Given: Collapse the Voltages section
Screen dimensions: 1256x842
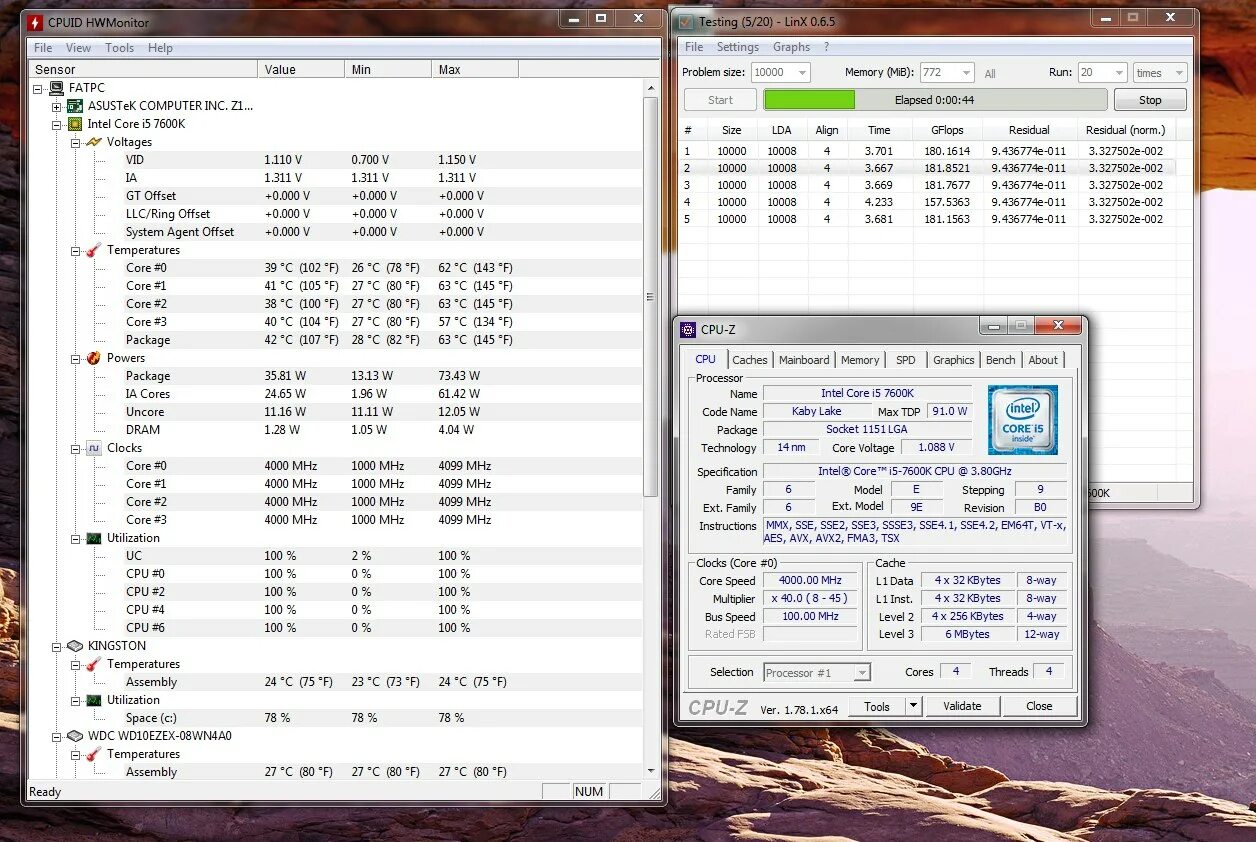Looking at the screenshot, I should click(74, 142).
